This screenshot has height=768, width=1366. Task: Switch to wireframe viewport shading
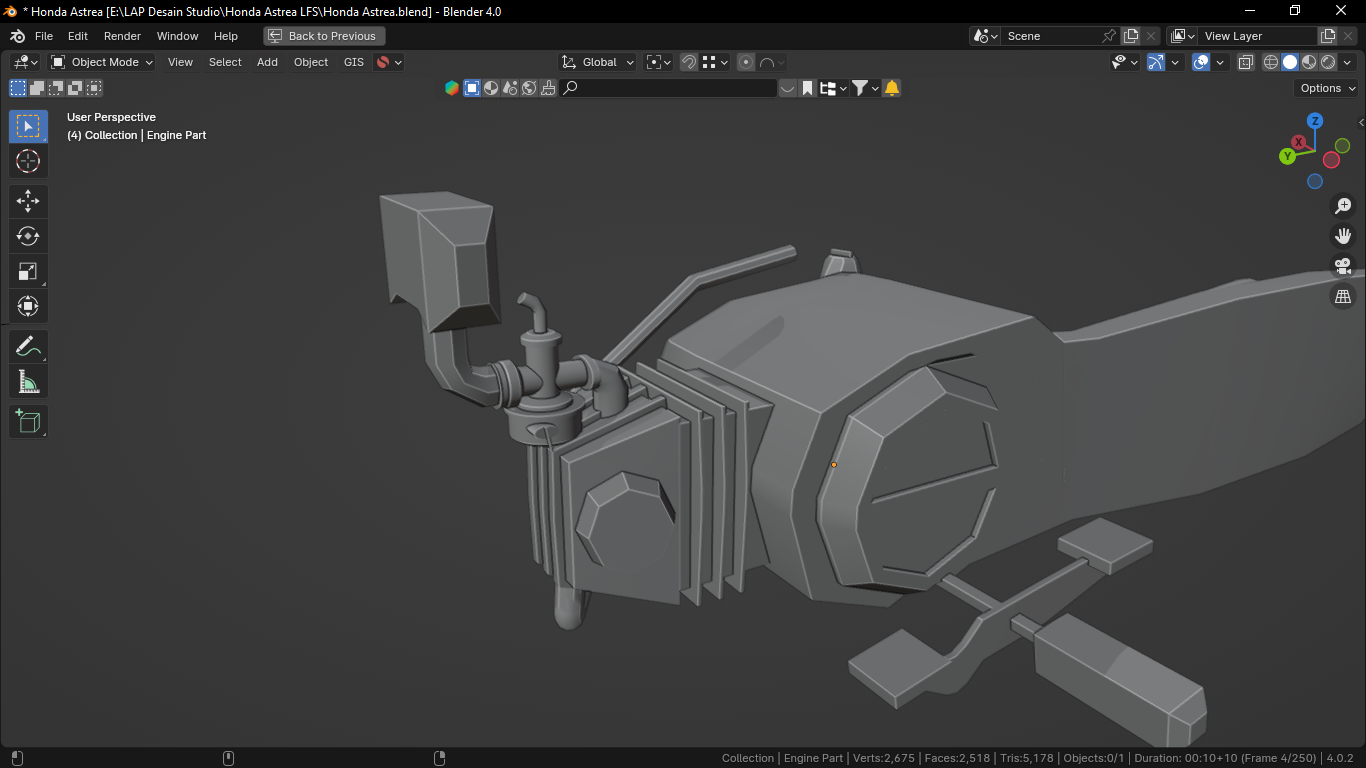click(x=1271, y=62)
